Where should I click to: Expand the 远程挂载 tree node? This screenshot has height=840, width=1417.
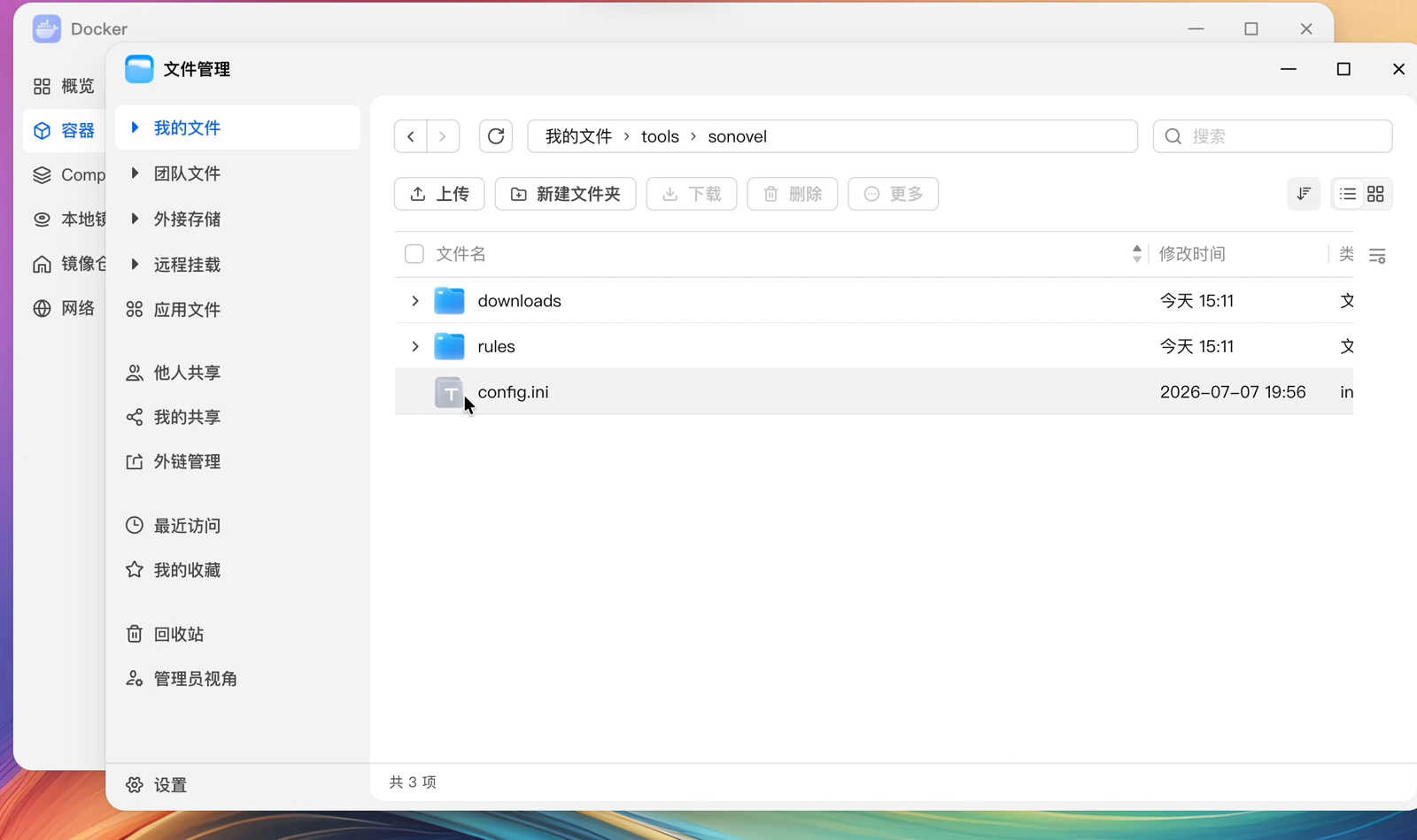tap(135, 264)
